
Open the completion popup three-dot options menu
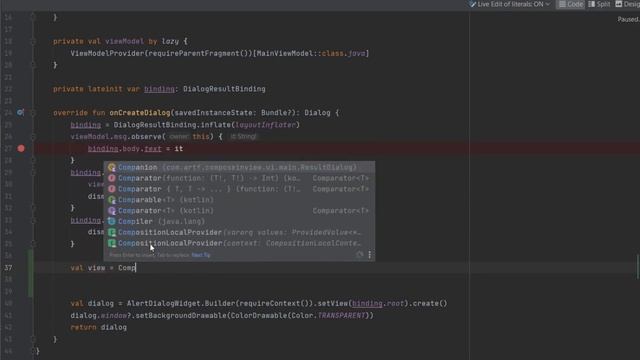[x=370, y=255]
